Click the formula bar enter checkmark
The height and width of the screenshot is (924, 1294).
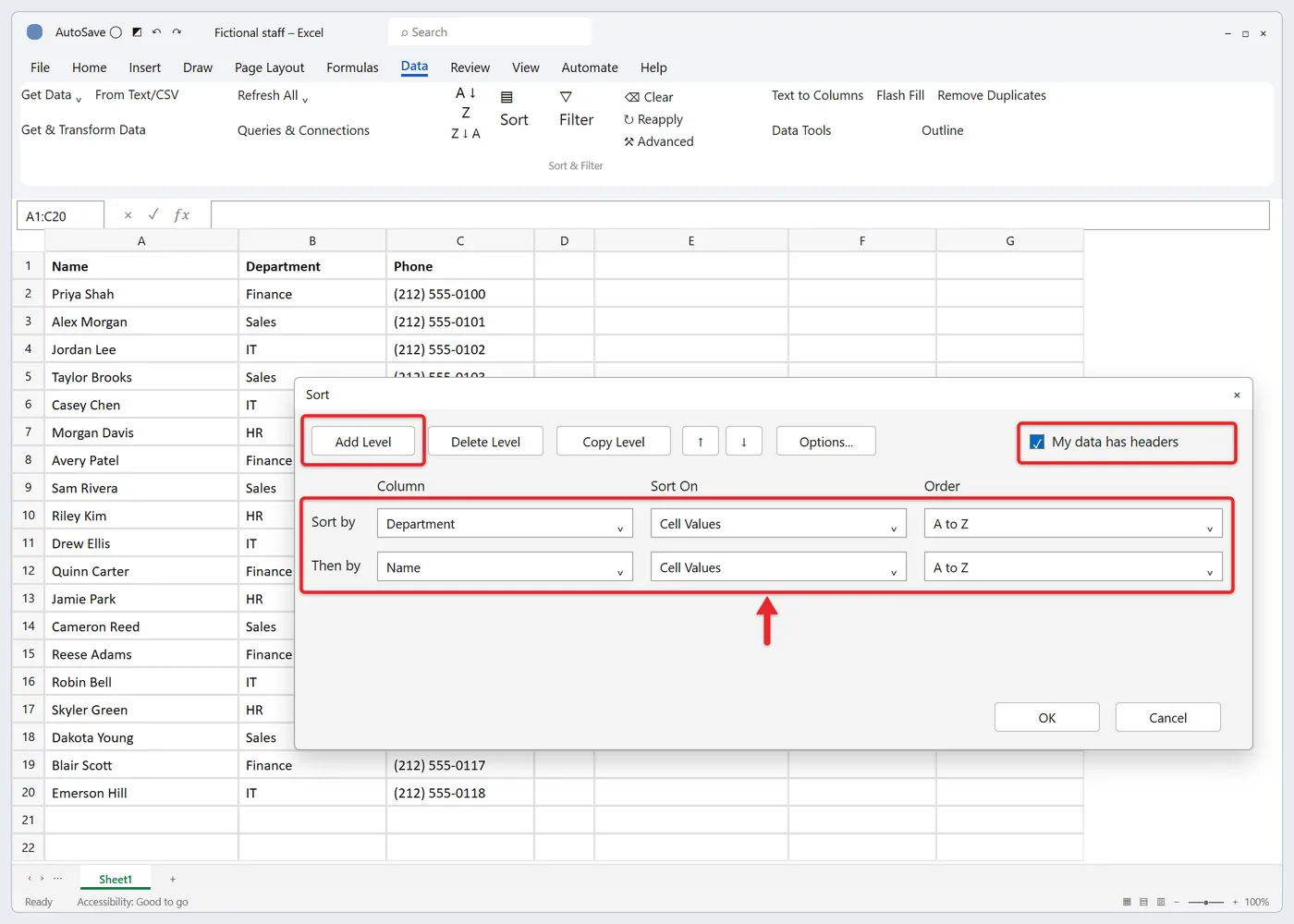pyautogui.click(x=153, y=214)
